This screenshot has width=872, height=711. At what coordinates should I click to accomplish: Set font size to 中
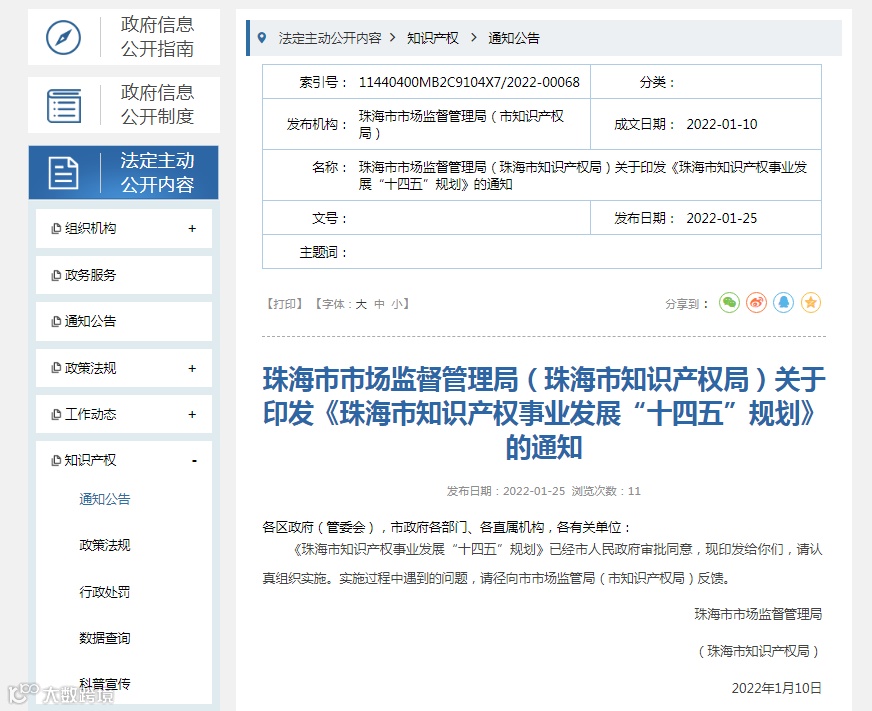coord(379,304)
